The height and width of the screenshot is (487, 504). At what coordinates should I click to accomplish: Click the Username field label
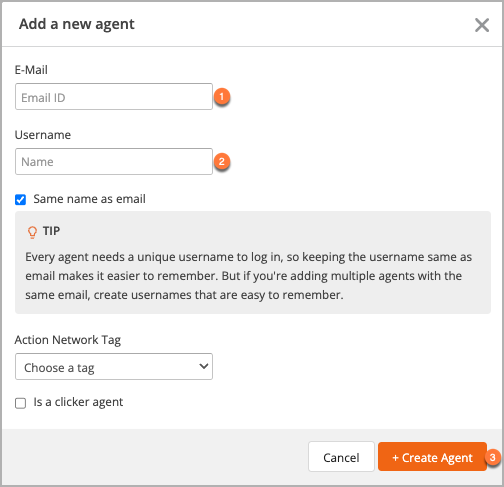click(43, 135)
